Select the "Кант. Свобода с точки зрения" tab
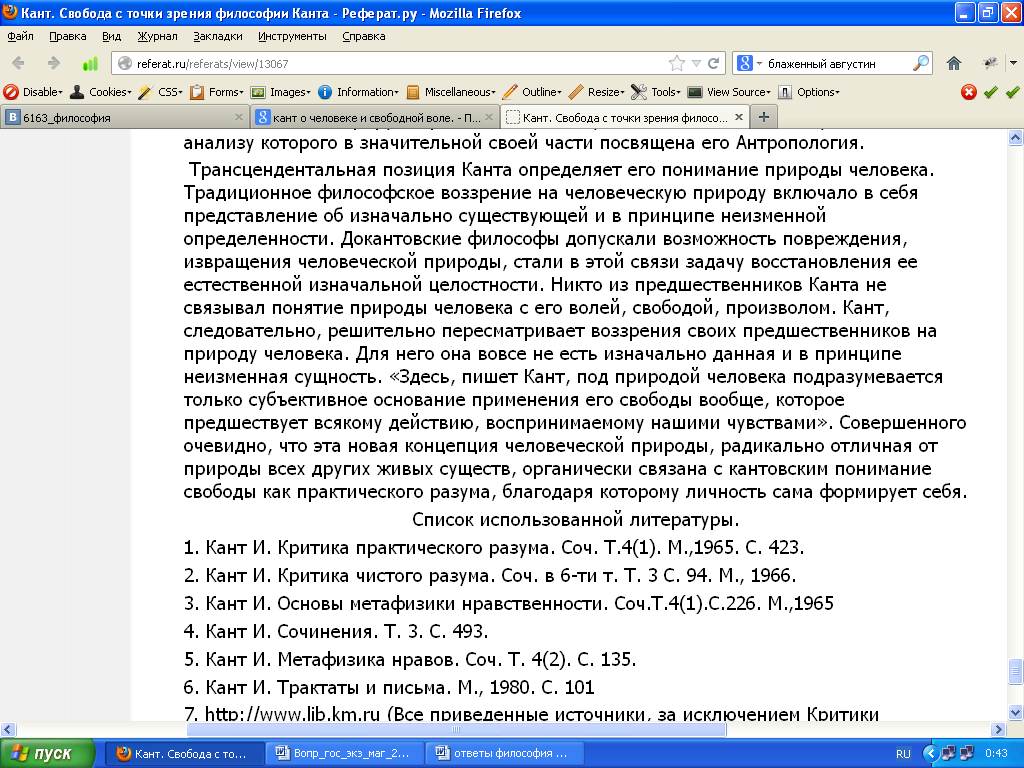The image size is (1024, 768). click(x=624, y=118)
